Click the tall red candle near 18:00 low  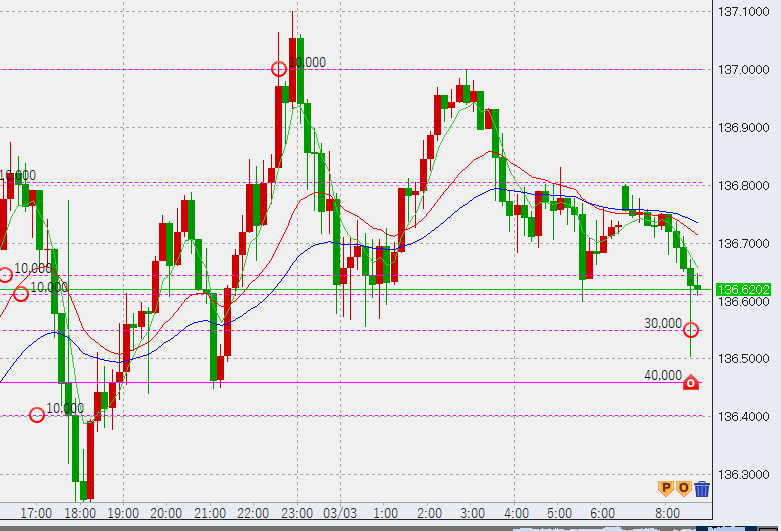(x=89, y=459)
